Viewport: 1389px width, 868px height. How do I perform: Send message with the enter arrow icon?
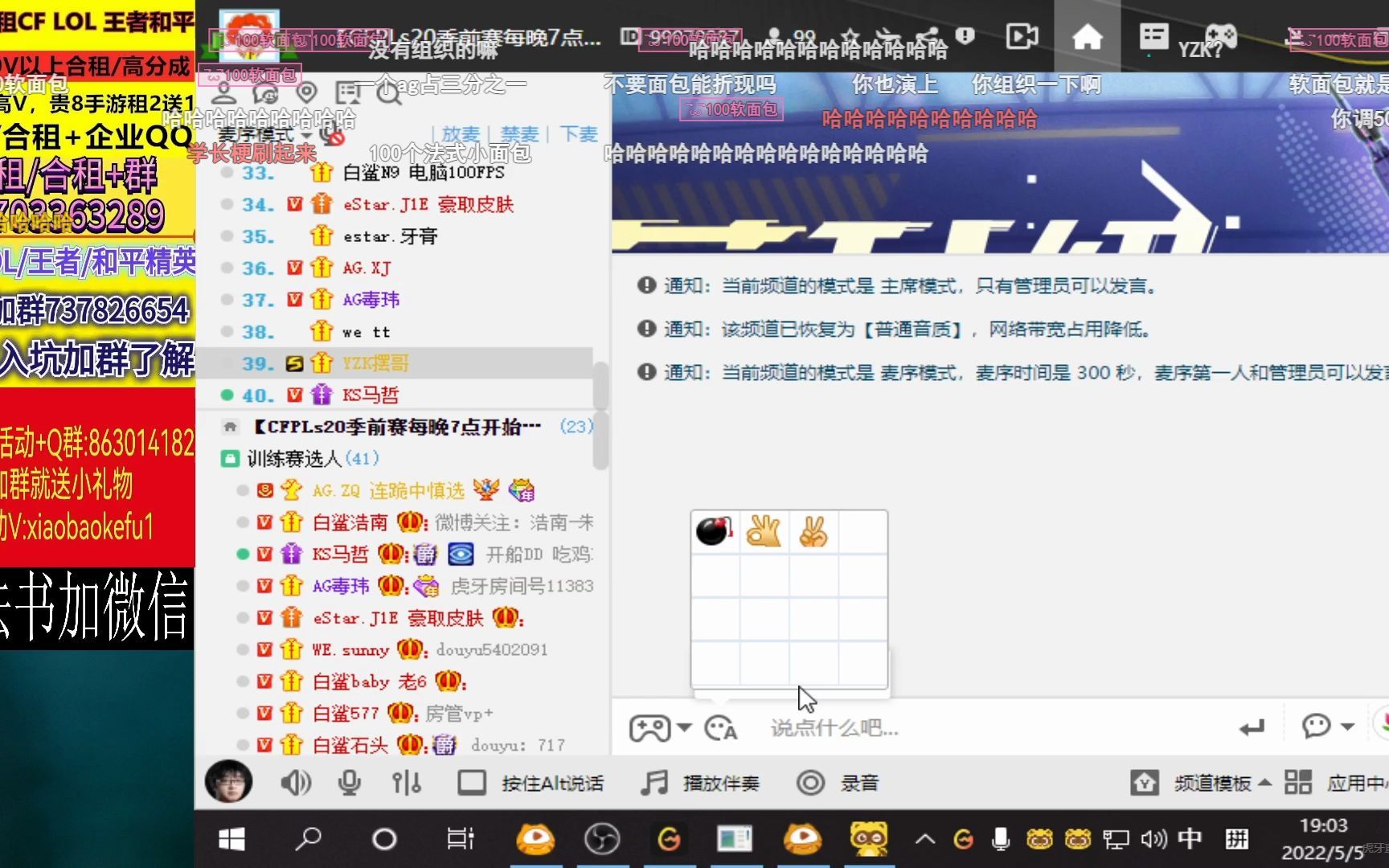point(1252,728)
